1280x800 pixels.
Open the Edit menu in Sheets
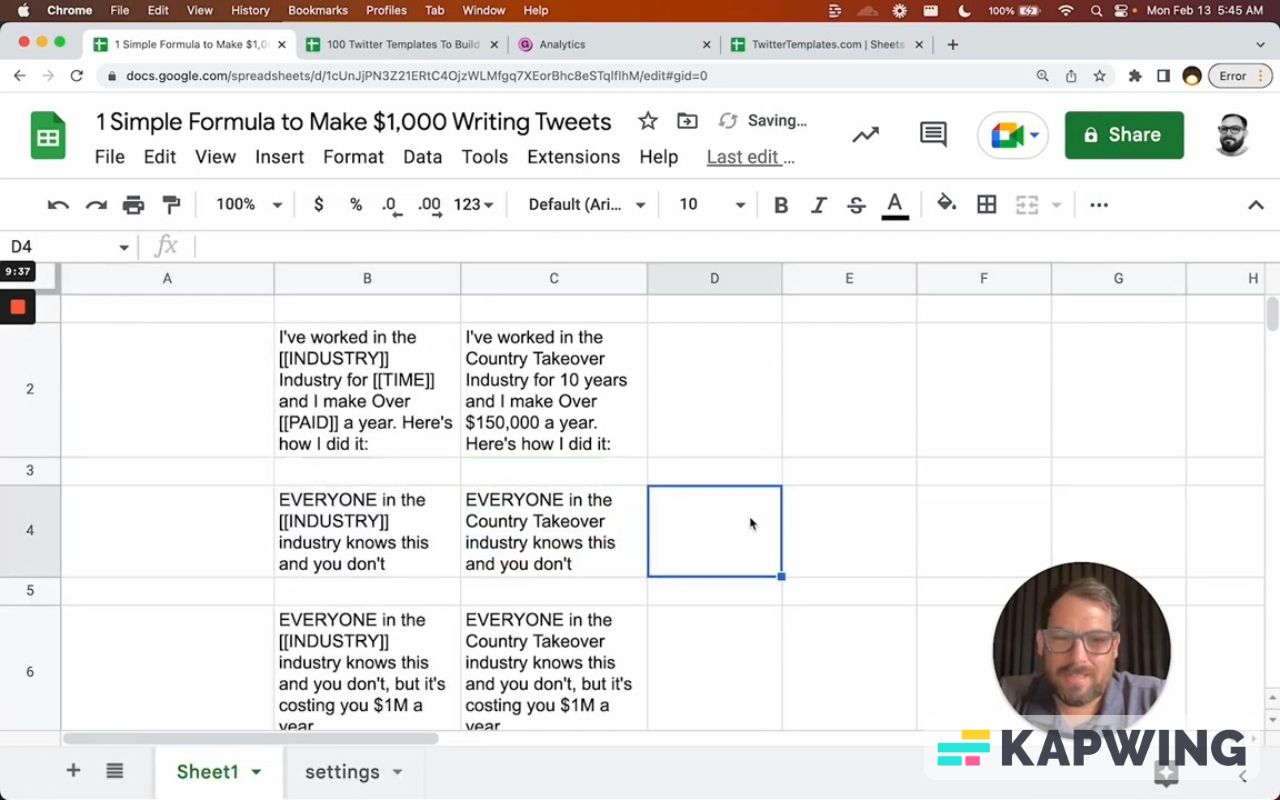click(x=159, y=157)
